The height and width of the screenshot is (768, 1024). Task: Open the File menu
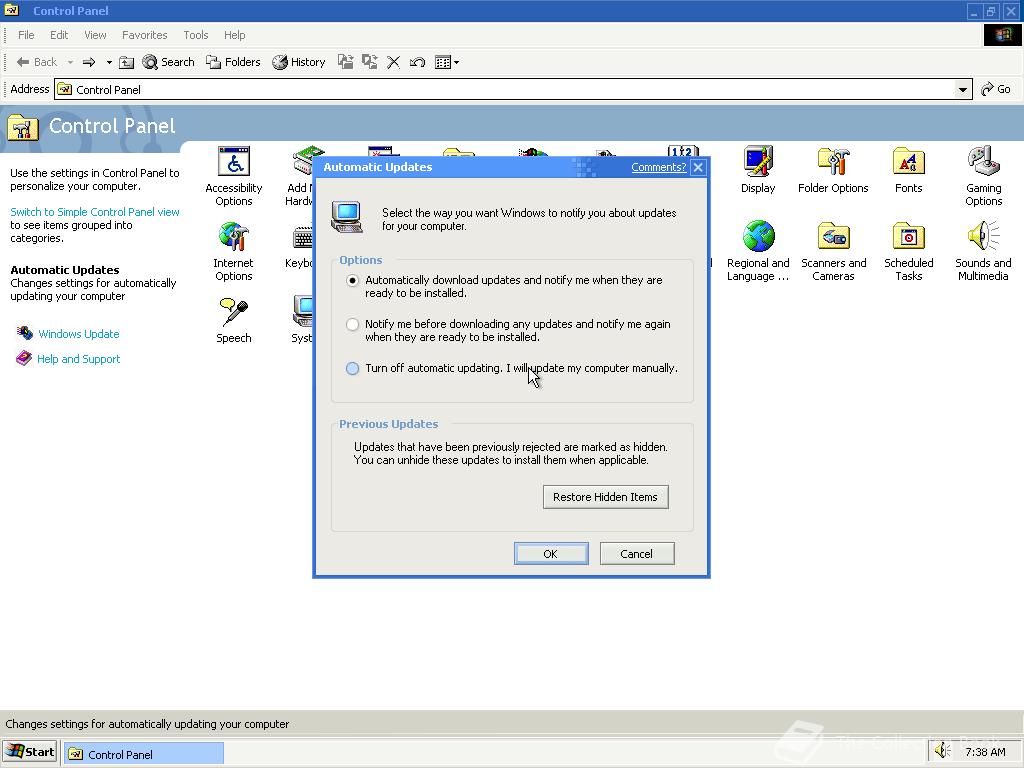point(26,35)
